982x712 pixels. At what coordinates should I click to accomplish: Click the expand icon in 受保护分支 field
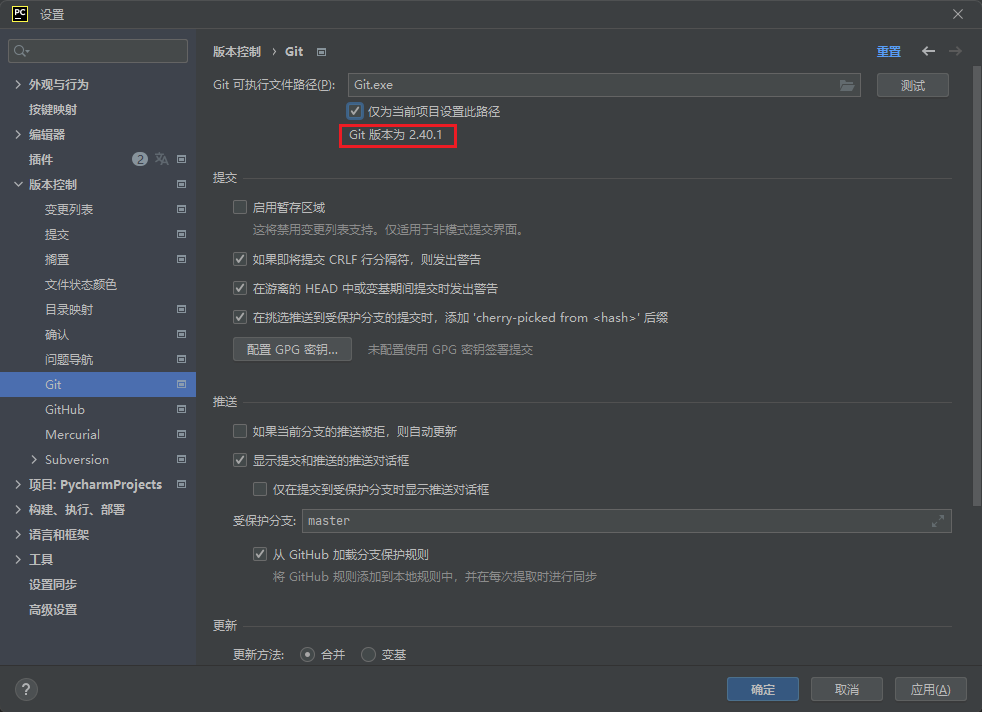coord(938,521)
